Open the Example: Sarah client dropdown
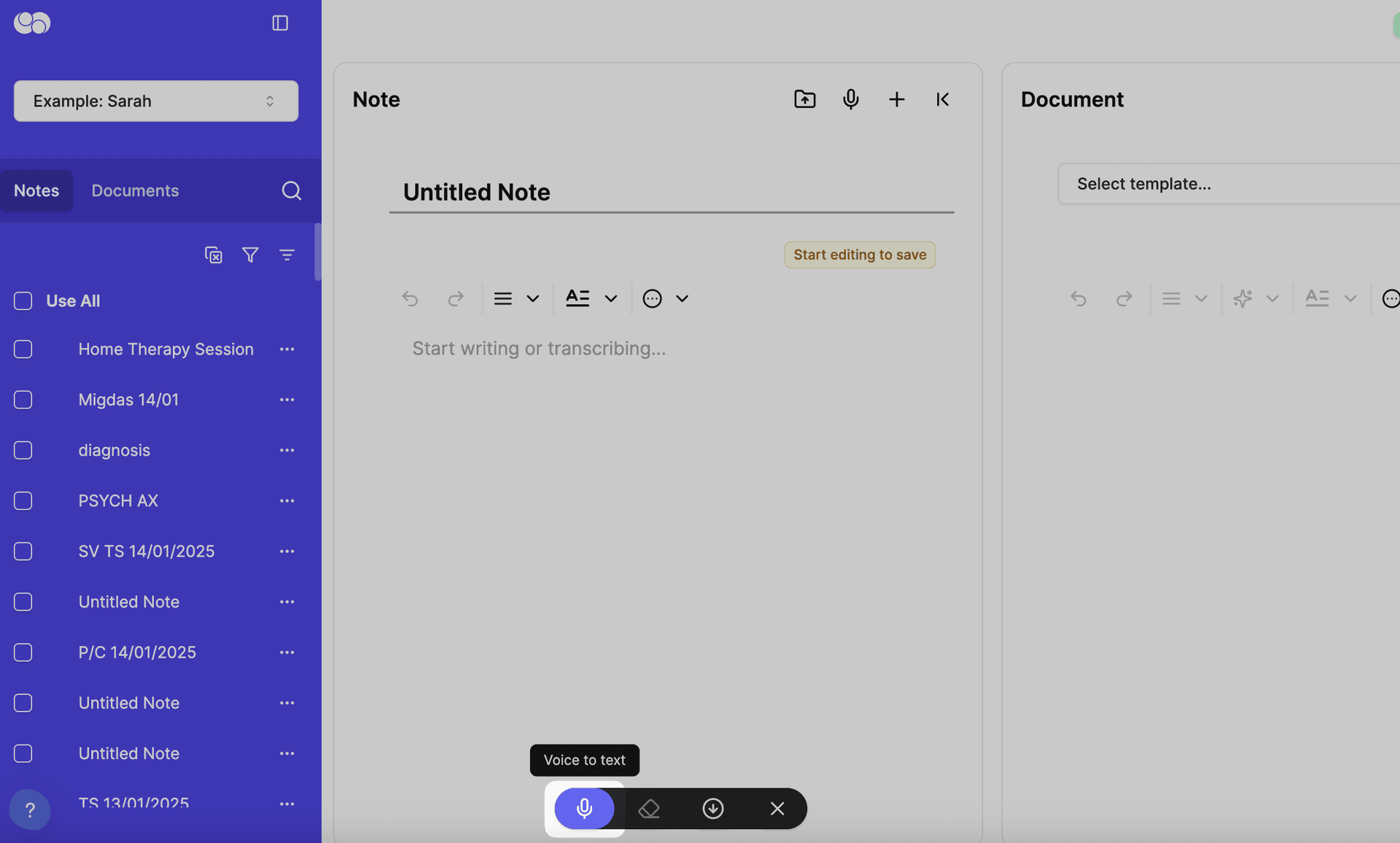The image size is (1400, 843). [x=156, y=101]
